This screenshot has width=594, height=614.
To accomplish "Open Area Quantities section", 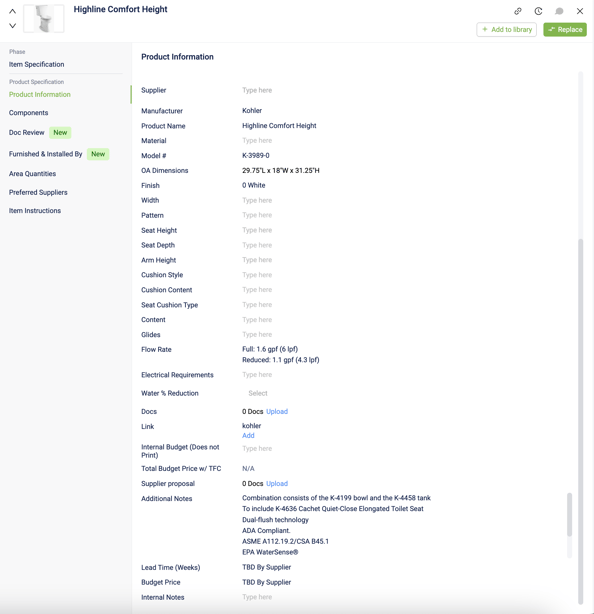I will tap(32, 173).
